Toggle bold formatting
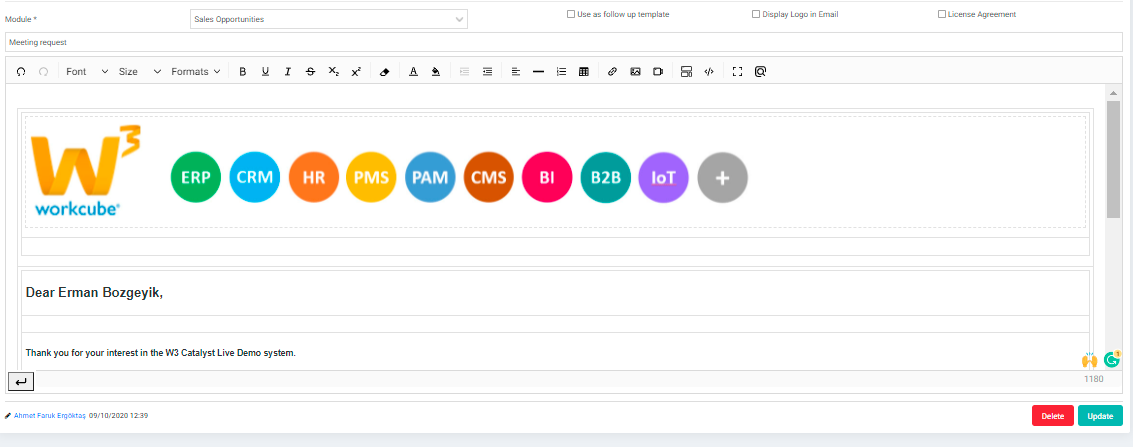This screenshot has height=447, width=1133. [x=243, y=71]
